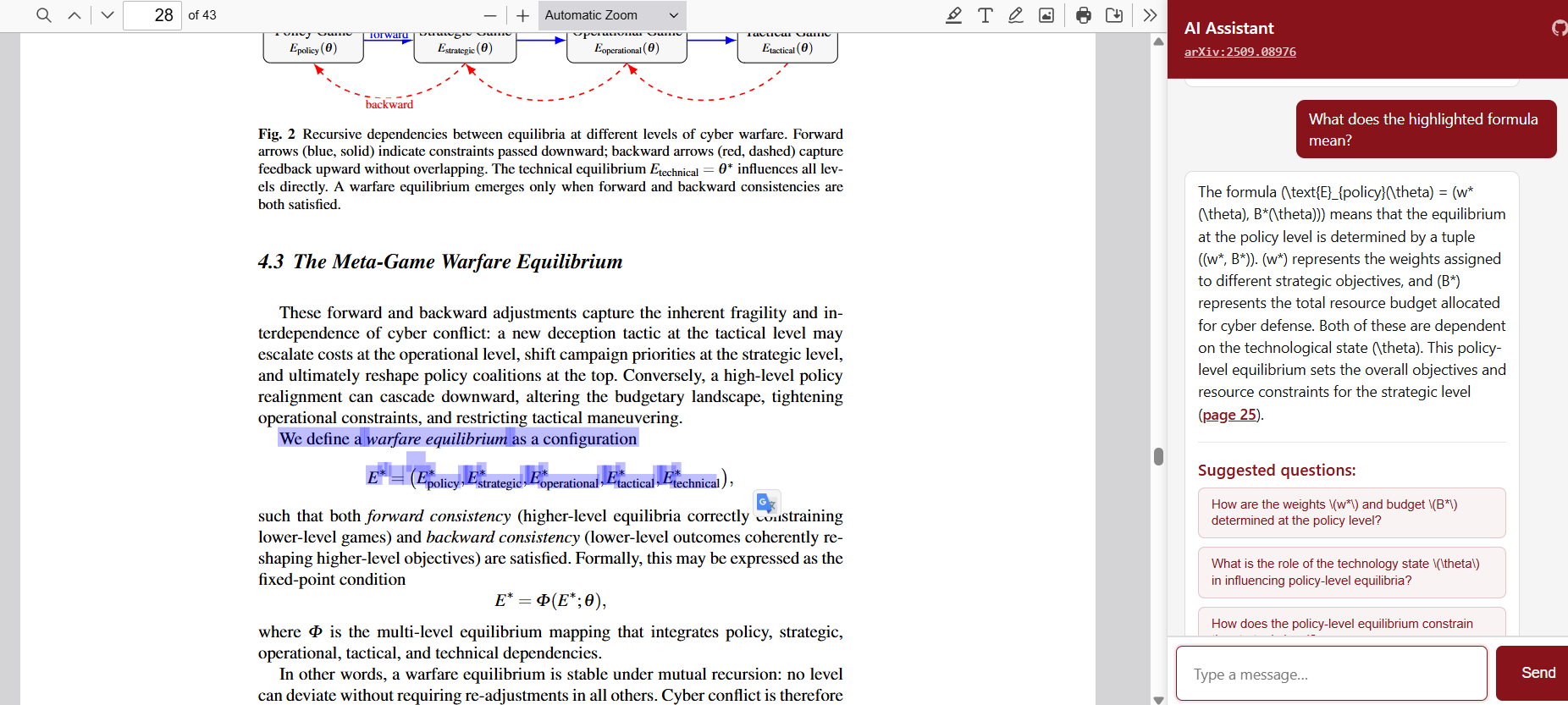Send the chat message
The height and width of the screenshot is (705, 1568).
1534,673
